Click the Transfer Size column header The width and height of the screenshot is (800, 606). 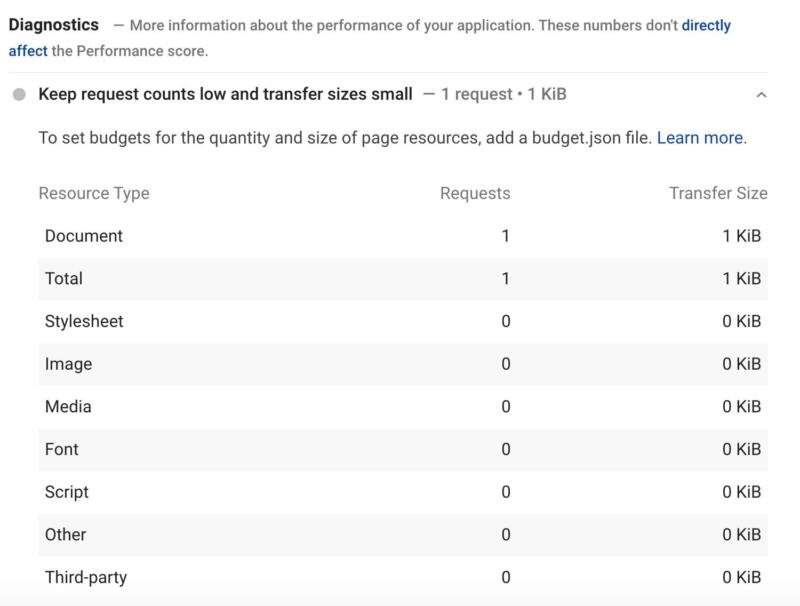click(718, 193)
